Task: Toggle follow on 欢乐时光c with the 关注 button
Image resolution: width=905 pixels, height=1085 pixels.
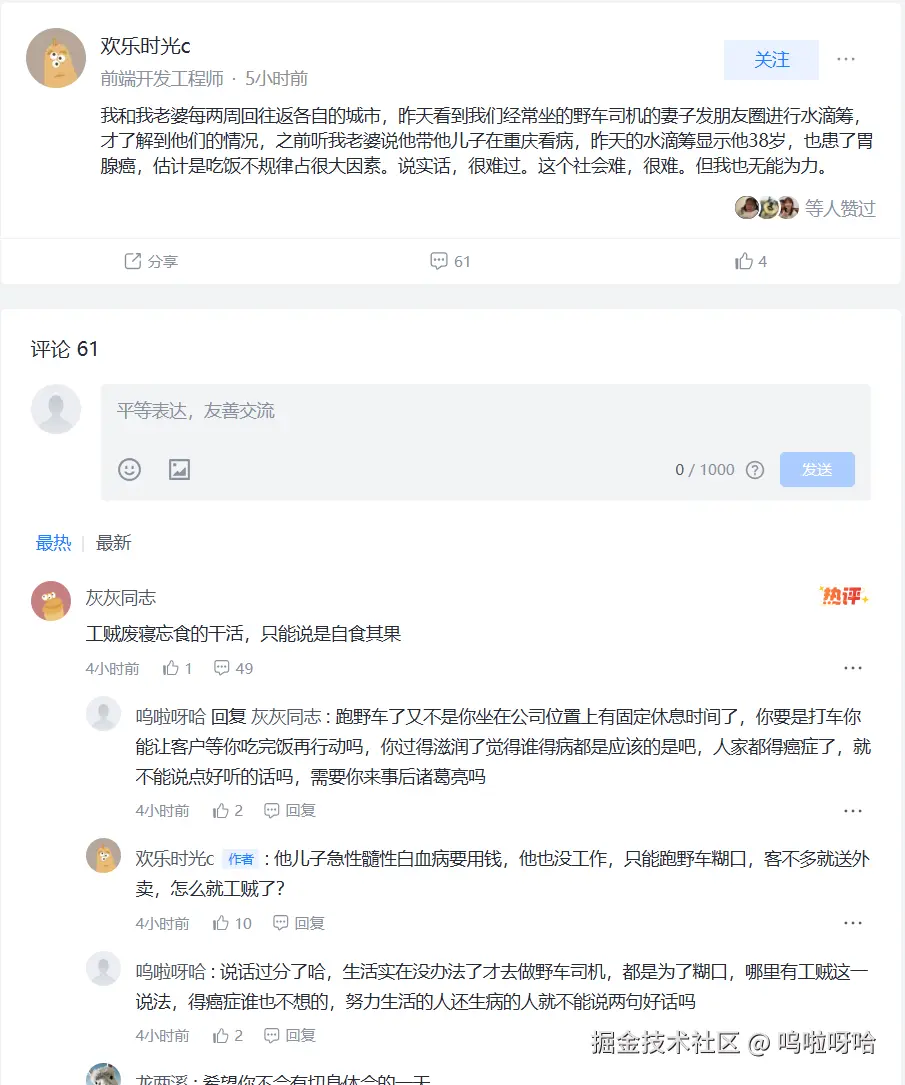Action: tap(771, 60)
